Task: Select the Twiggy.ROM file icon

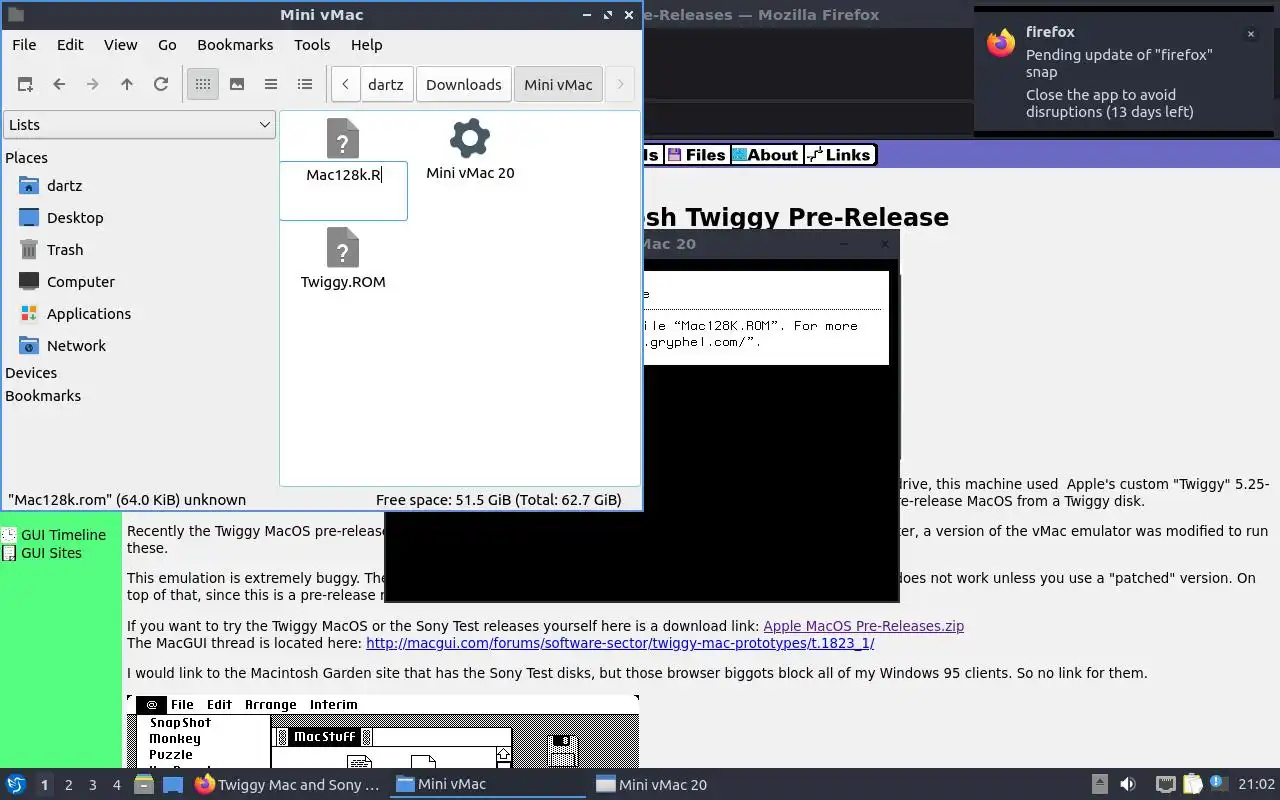Action: coord(343,248)
